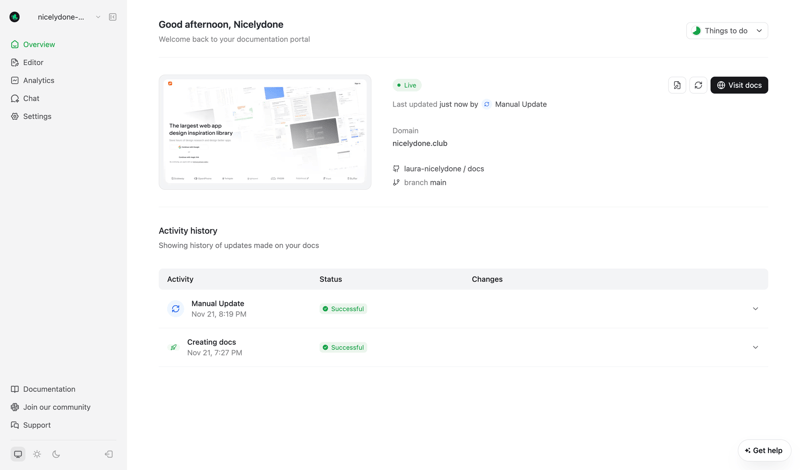The height and width of the screenshot is (470, 800).
Task: Click the refresh update icon button
Action: click(x=698, y=85)
